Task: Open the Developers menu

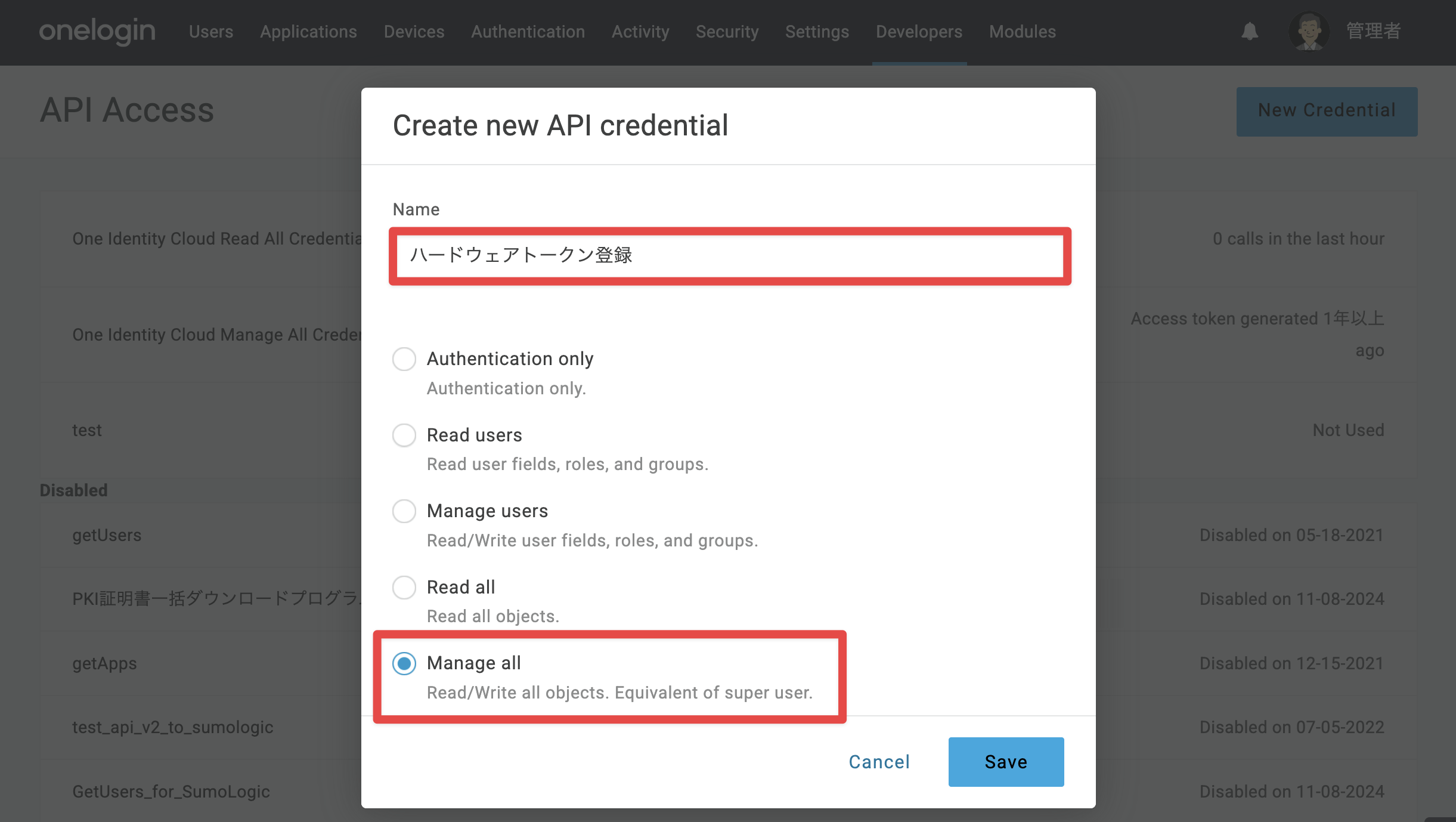Action: tap(919, 32)
